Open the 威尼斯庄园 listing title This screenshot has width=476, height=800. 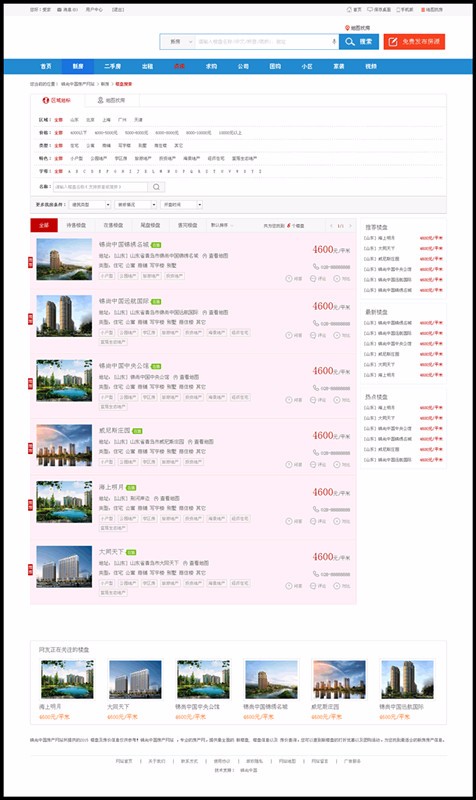point(114,431)
